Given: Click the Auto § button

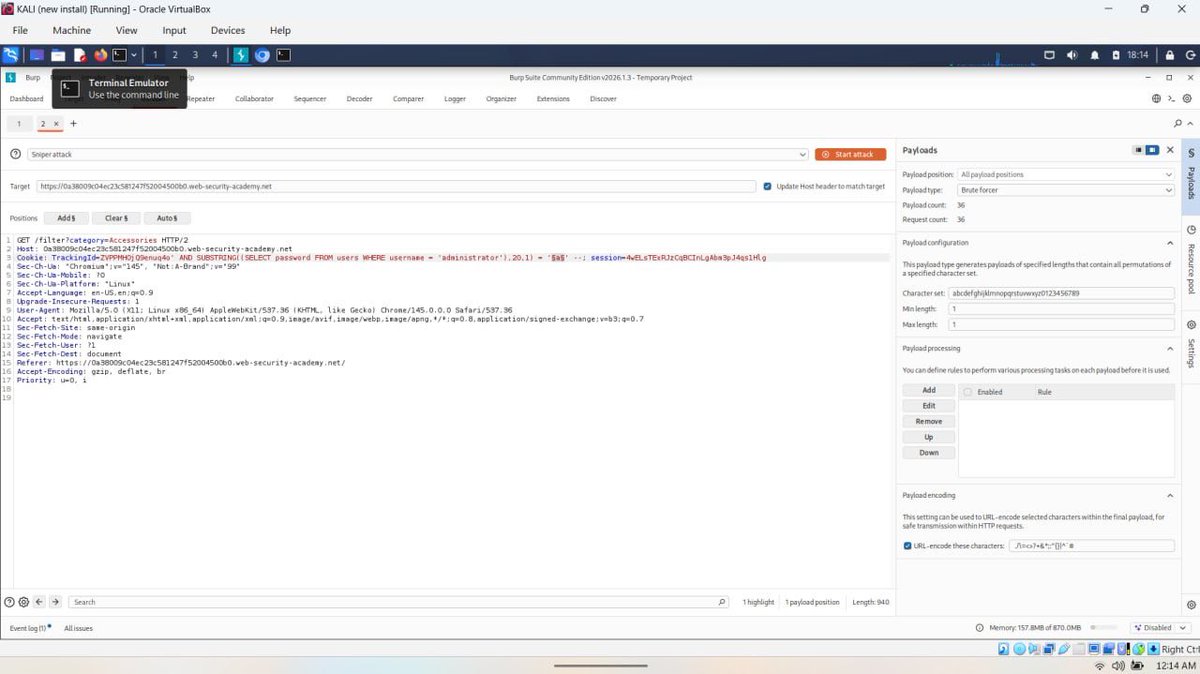Looking at the screenshot, I should point(167,217).
